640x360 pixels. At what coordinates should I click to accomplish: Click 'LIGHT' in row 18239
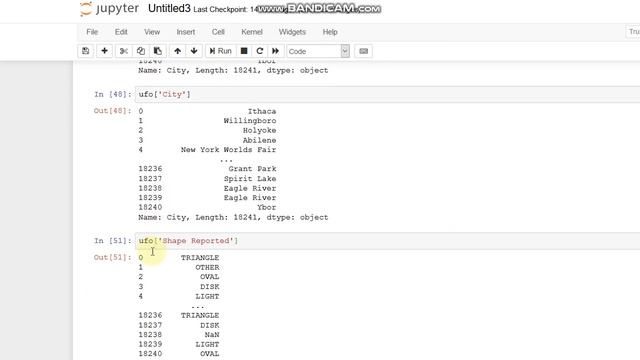pos(207,344)
